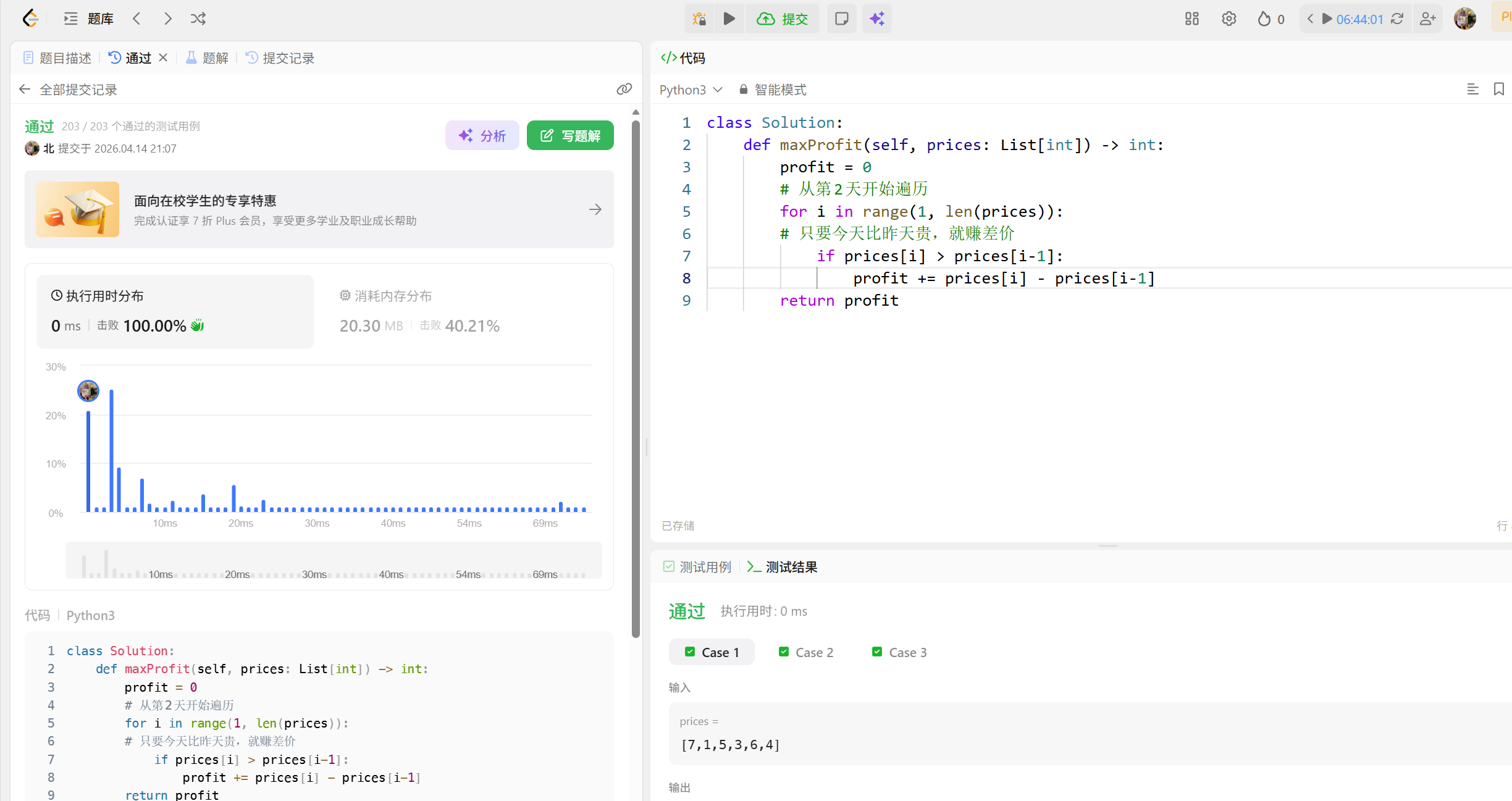Viewport: 1512px width, 801px height.
Task: Open the notes sticky icon
Action: tap(841, 19)
